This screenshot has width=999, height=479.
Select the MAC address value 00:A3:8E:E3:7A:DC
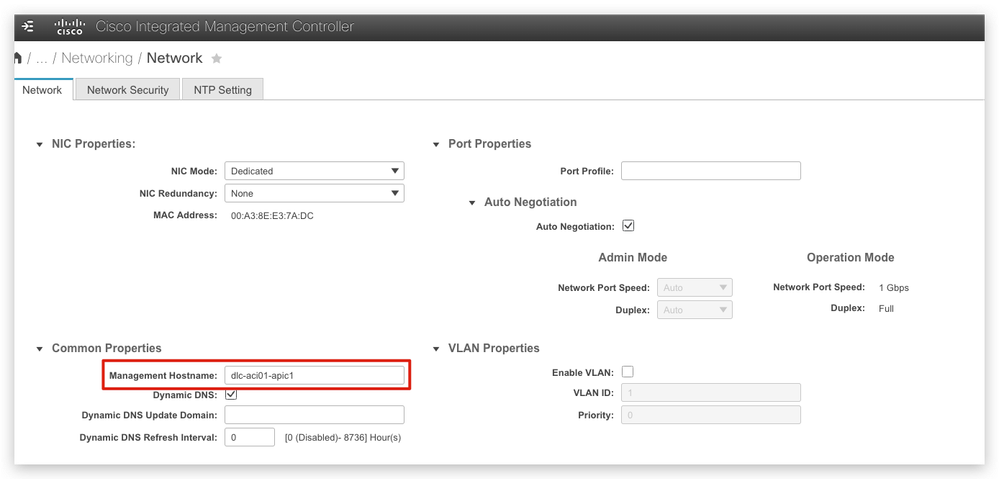272,215
